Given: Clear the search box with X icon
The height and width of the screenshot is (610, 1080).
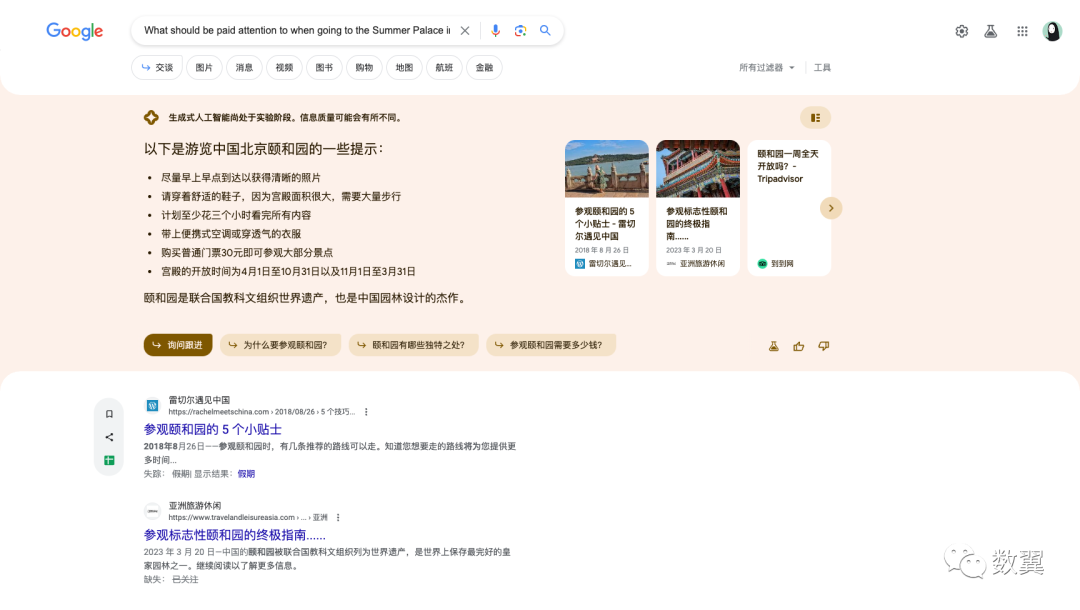Looking at the screenshot, I should (465, 30).
